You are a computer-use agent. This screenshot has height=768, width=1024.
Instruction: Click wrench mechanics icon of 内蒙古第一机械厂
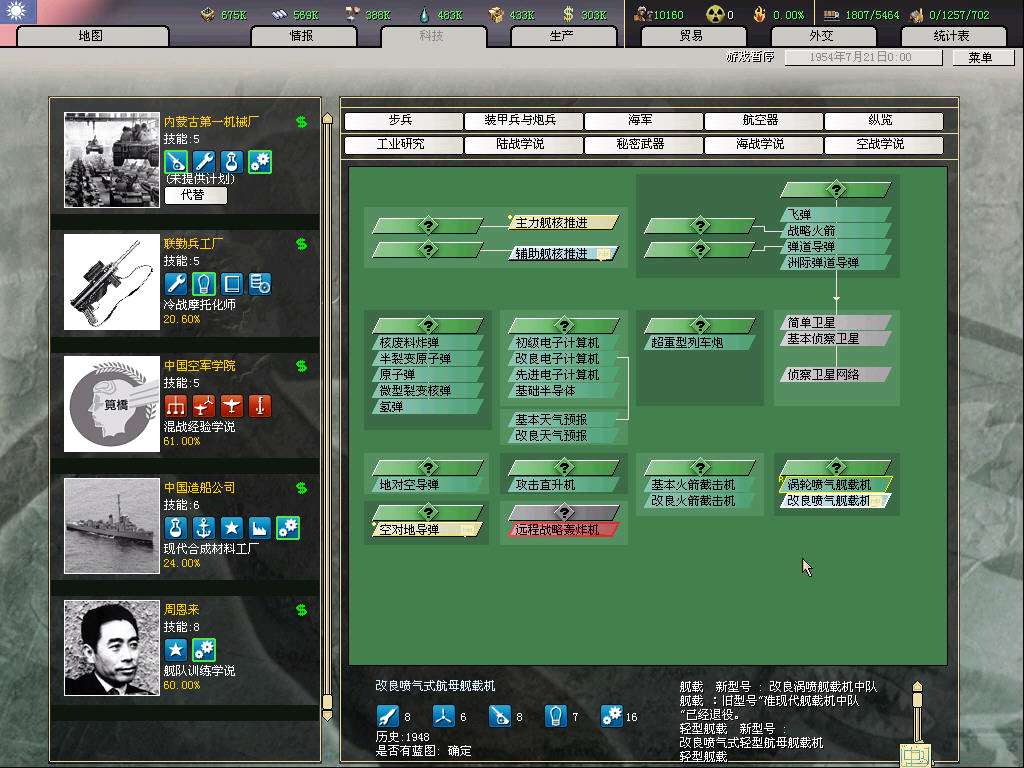pyautogui.click(x=204, y=161)
